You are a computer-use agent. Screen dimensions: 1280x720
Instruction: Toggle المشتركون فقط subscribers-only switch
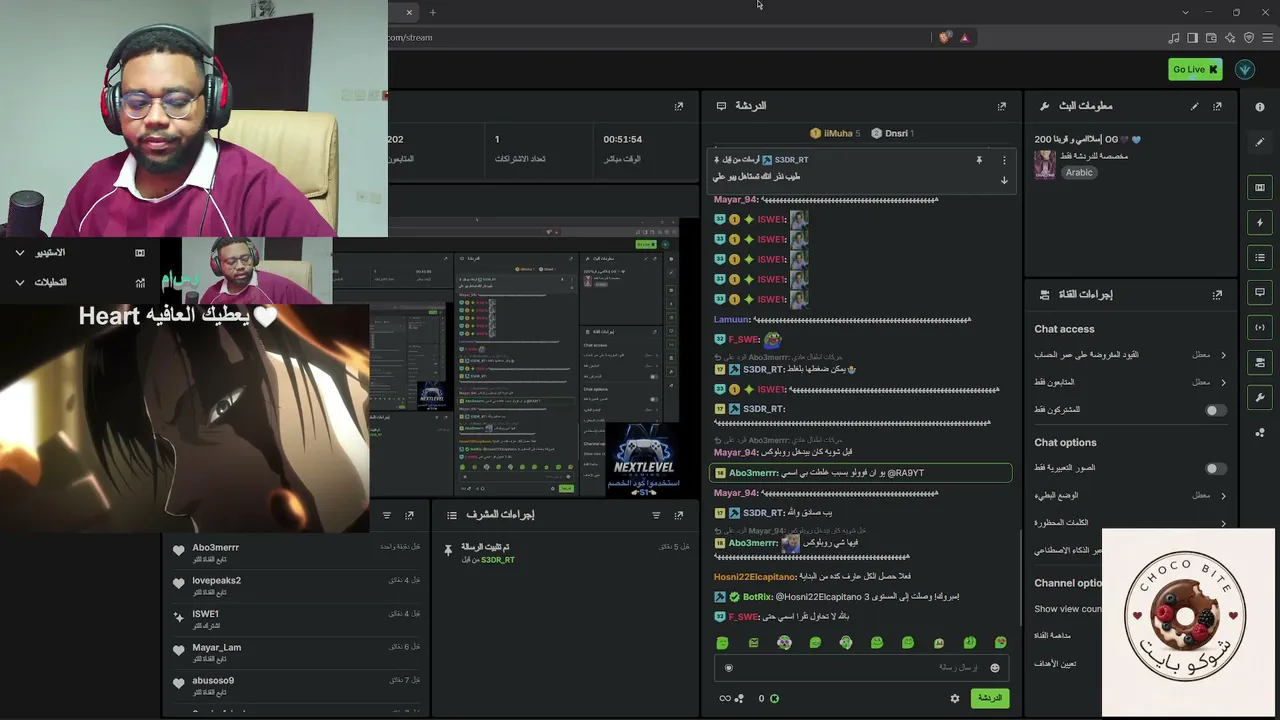(1215, 410)
